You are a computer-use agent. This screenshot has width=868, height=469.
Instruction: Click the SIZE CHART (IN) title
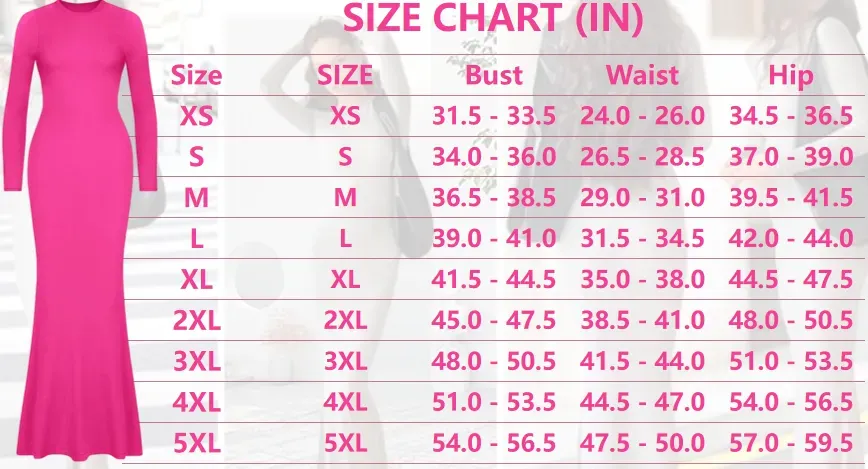pyautogui.click(x=493, y=18)
